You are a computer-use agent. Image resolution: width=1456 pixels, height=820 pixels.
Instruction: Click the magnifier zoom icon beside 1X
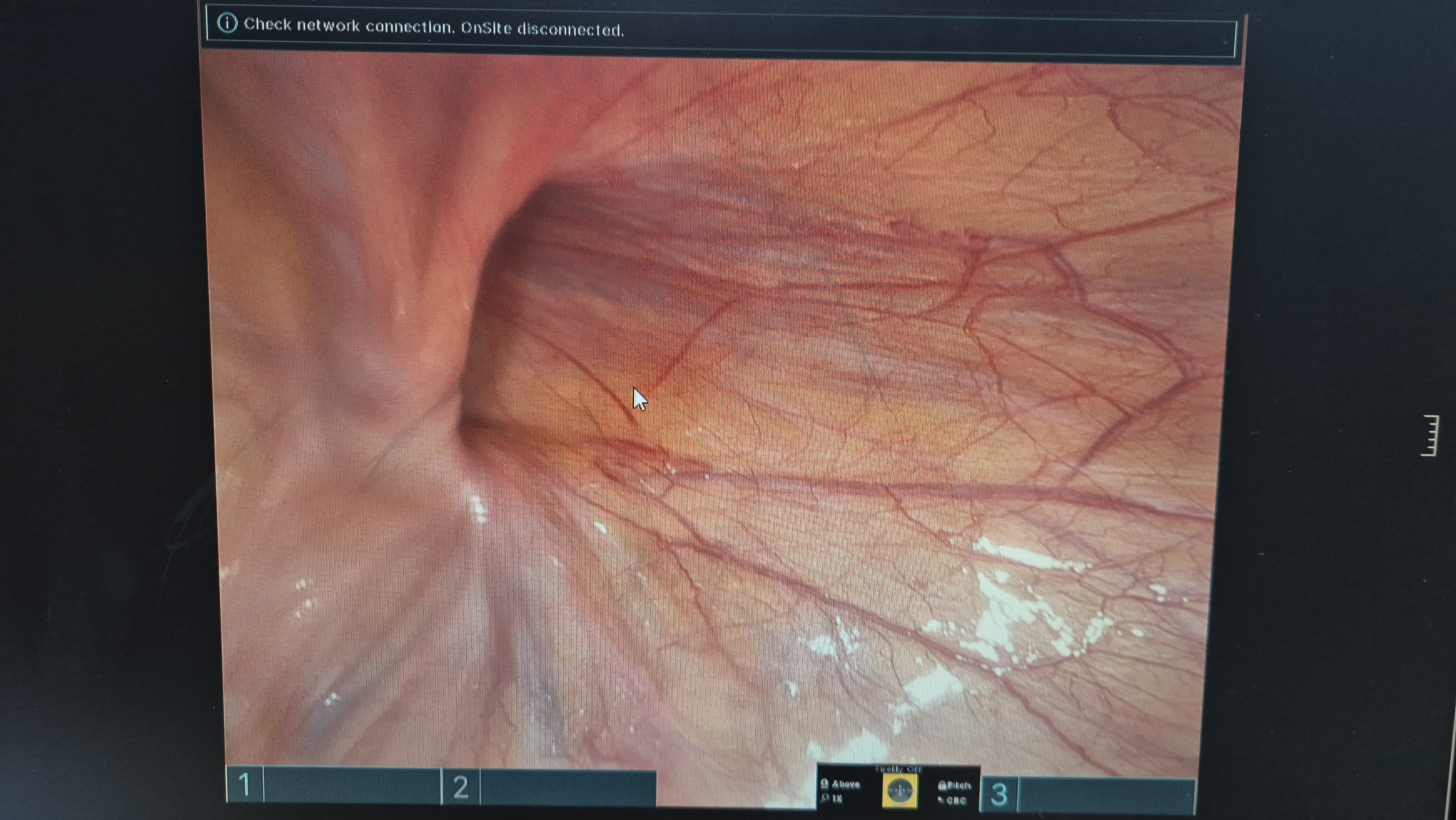coord(825,799)
